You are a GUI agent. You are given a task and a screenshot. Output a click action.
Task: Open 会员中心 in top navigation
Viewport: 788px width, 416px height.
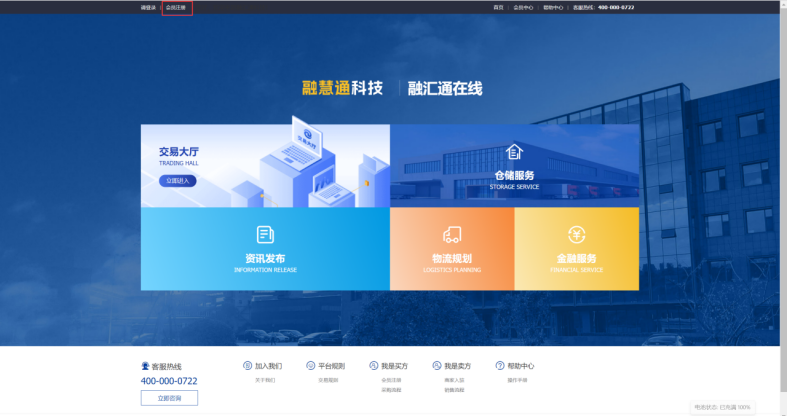pyautogui.click(x=523, y=8)
